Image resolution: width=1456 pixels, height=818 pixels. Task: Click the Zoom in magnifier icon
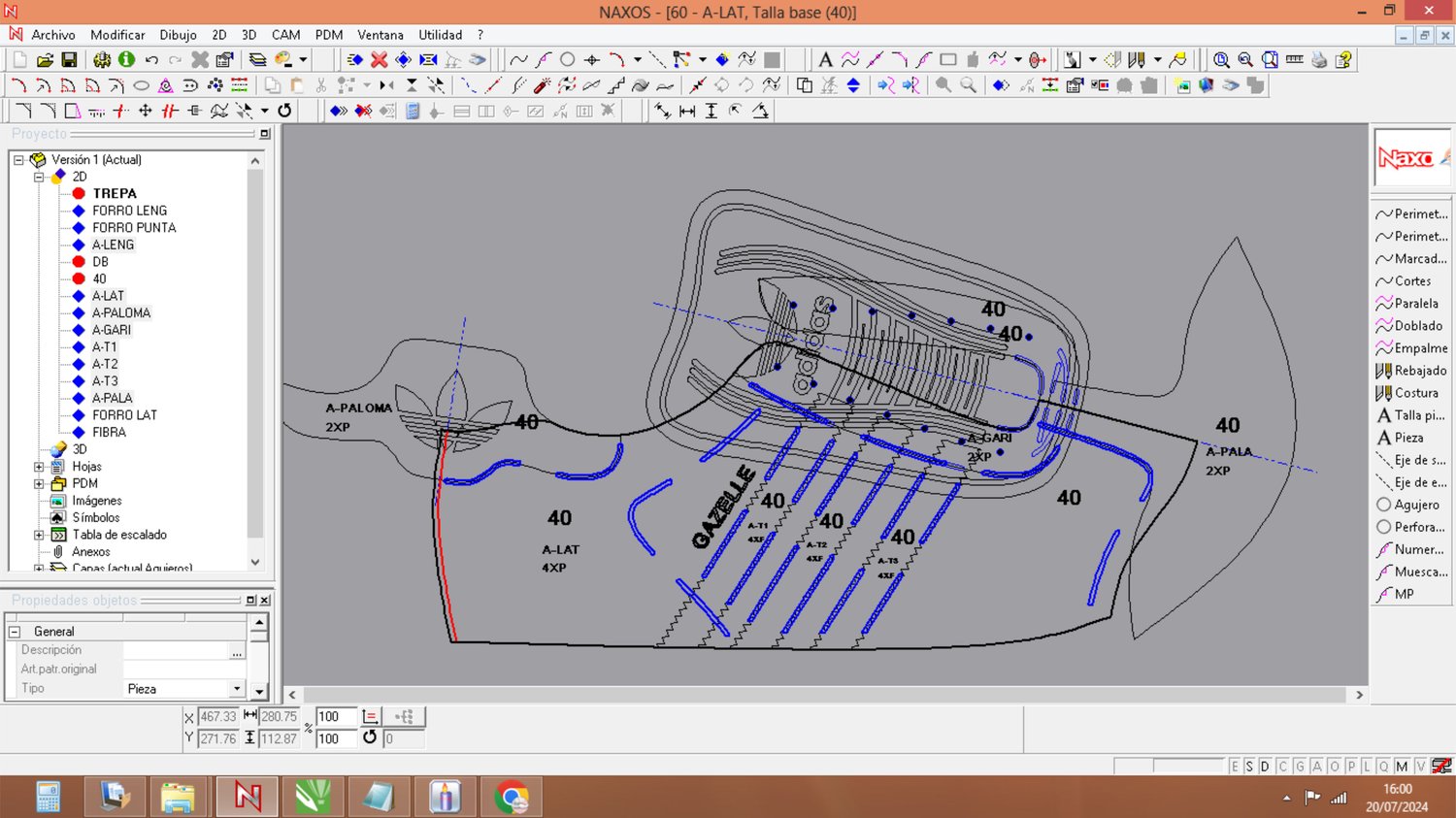click(1221, 60)
